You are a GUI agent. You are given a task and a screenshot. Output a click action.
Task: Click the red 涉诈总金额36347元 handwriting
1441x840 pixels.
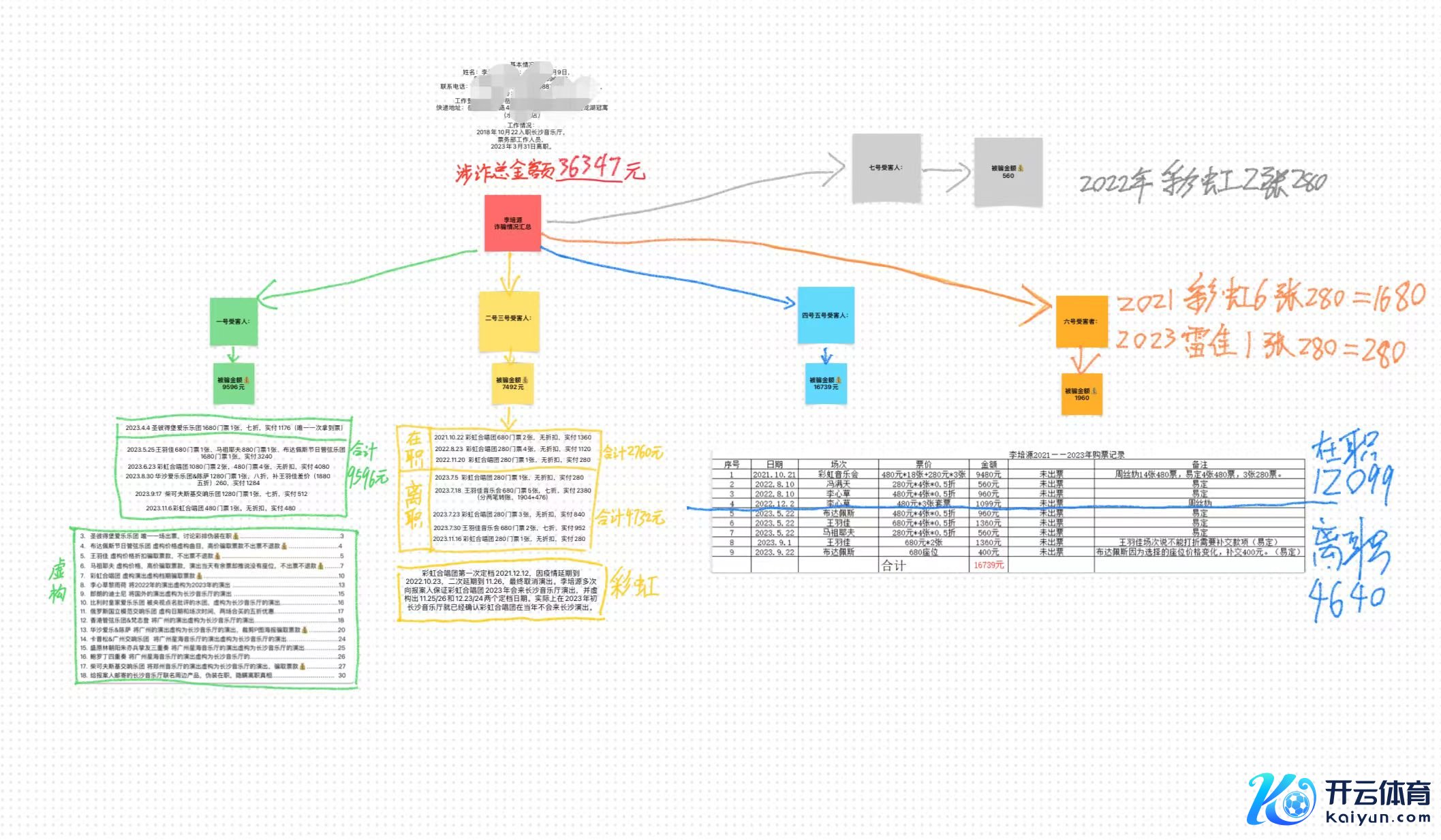pyautogui.click(x=549, y=169)
